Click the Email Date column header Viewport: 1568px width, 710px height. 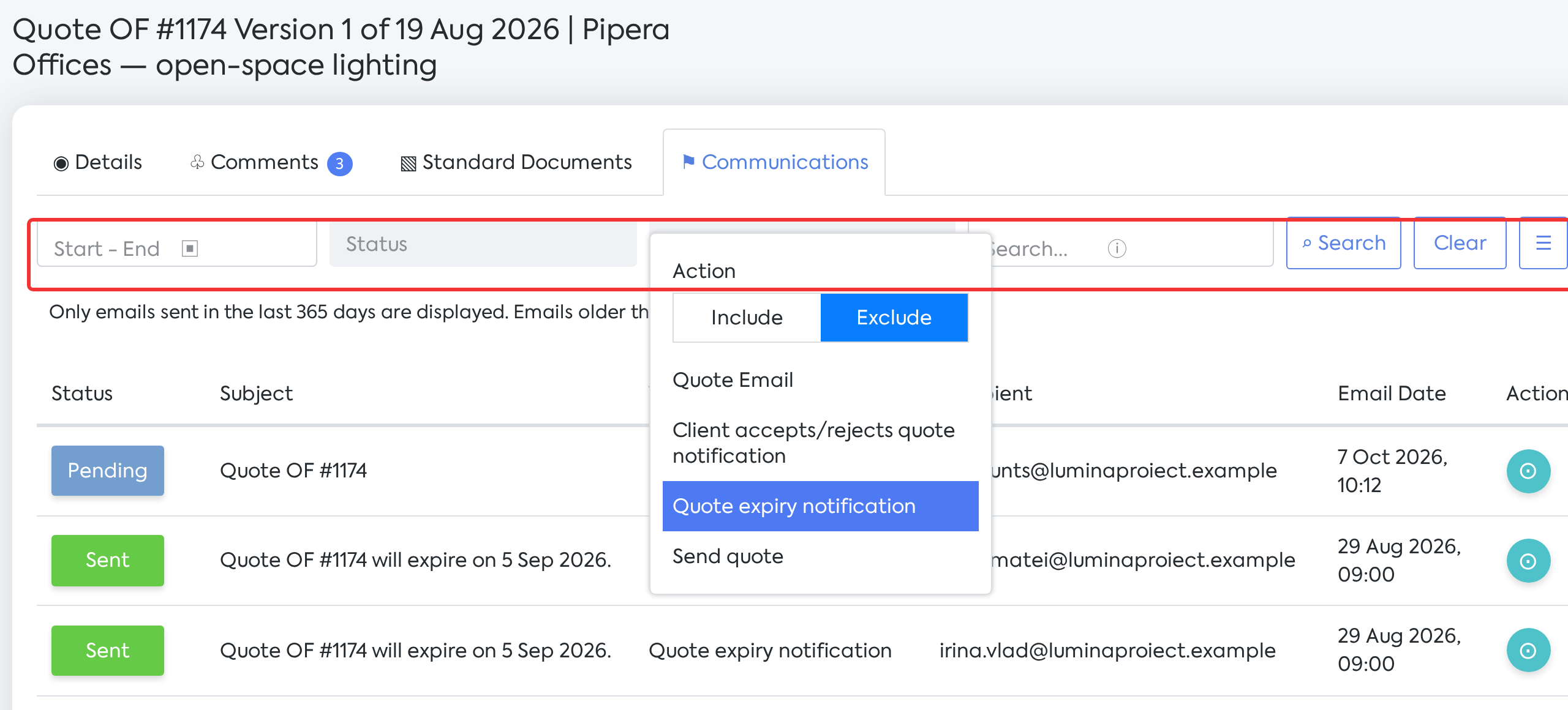pos(1392,394)
